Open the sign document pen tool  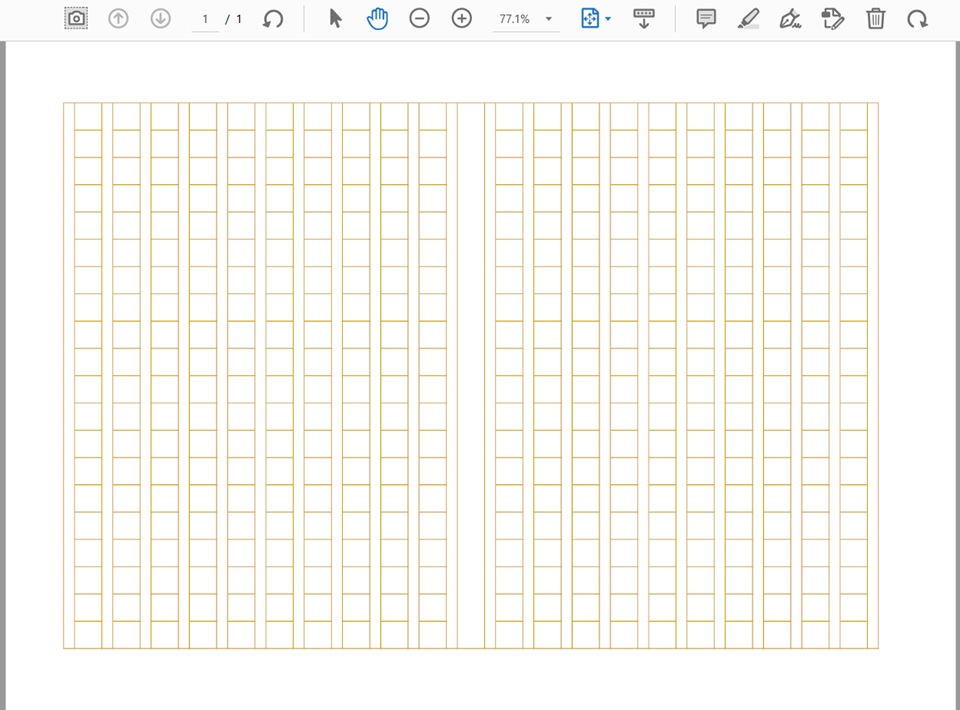coord(790,18)
